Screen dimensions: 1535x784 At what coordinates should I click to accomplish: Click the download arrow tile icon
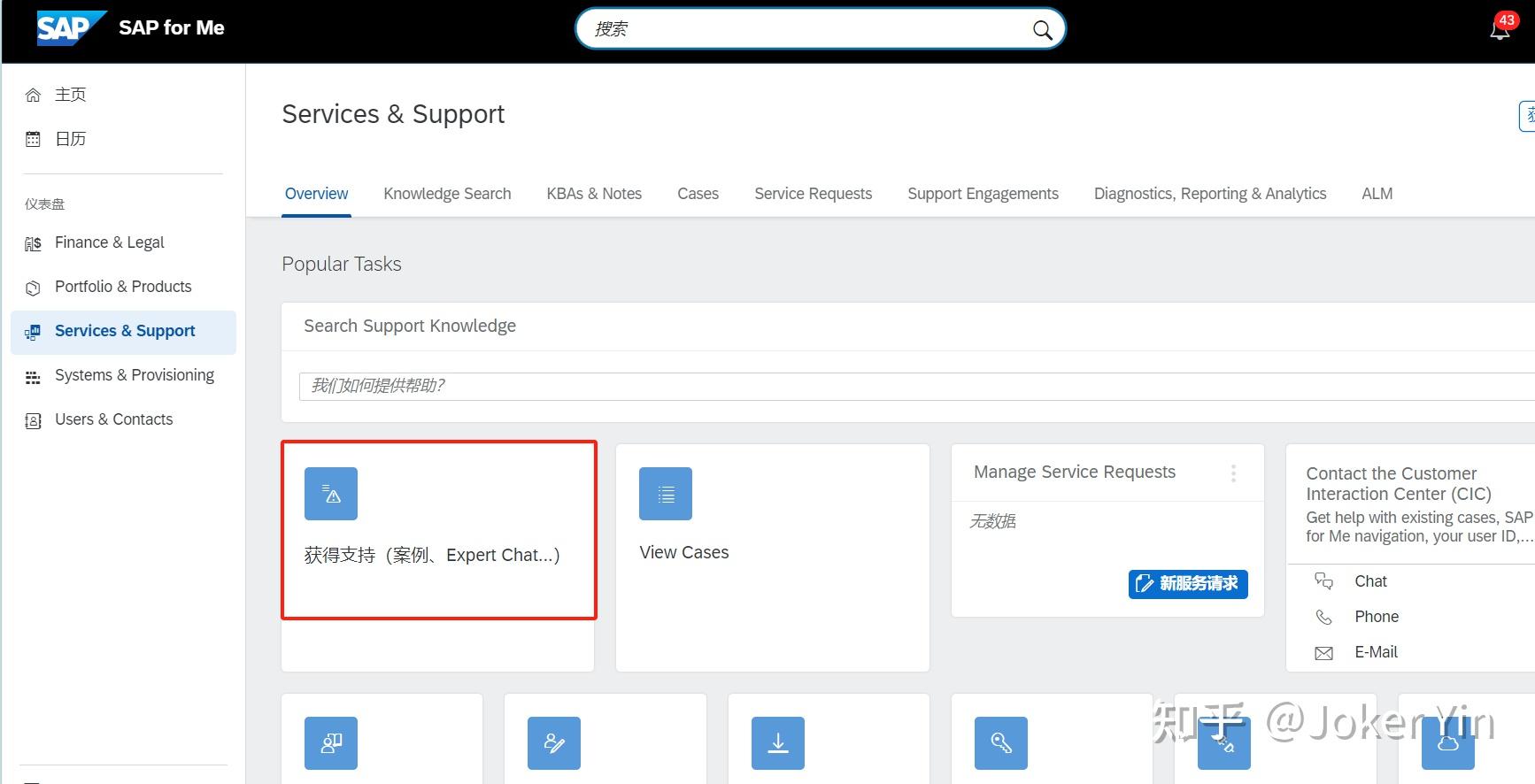click(x=778, y=743)
